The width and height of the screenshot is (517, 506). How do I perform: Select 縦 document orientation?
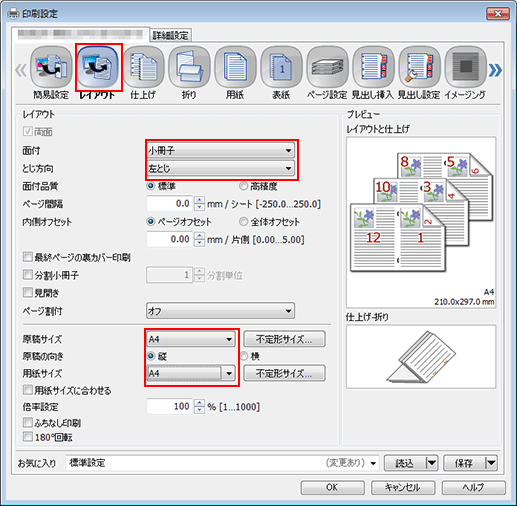tap(151, 356)
